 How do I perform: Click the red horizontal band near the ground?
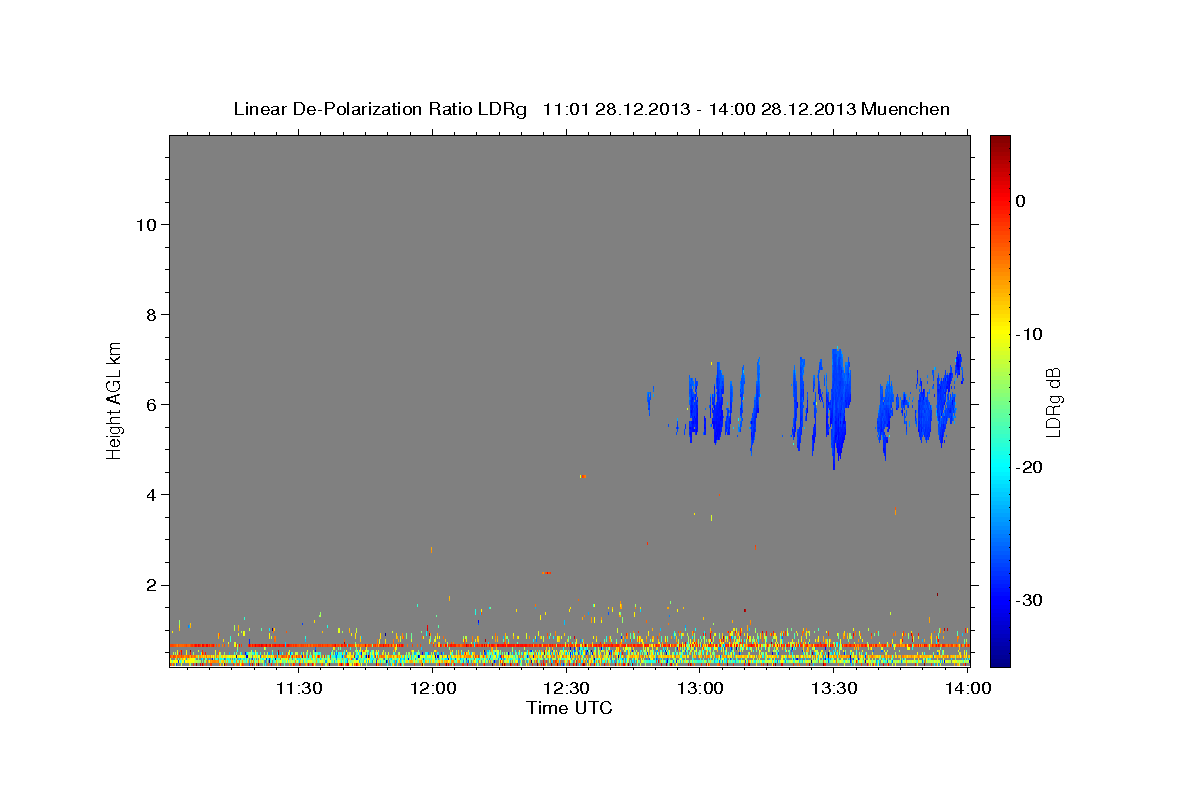tap(569, 646)
